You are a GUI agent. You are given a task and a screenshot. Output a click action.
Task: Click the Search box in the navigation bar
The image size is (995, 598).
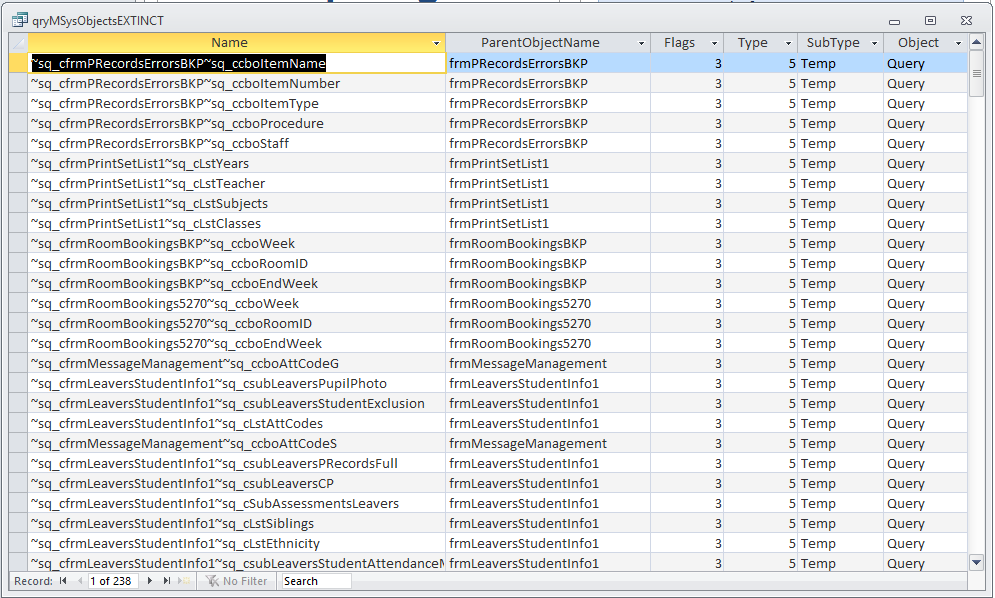[x=316, y=581]
